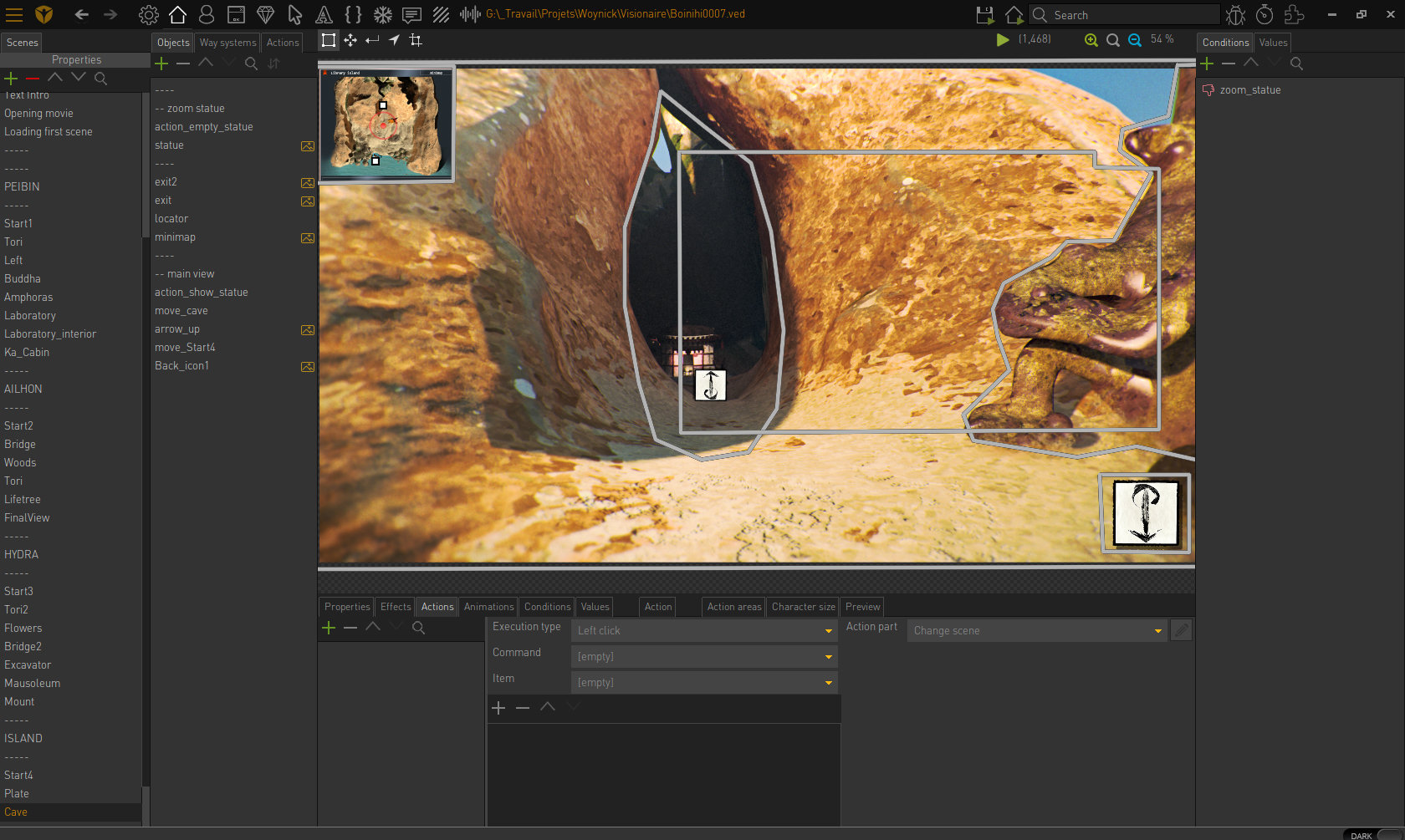Screen dimensions: 1405x840
Task: Open the particle systems snowflake icon
Action: [x=382, y=14]
